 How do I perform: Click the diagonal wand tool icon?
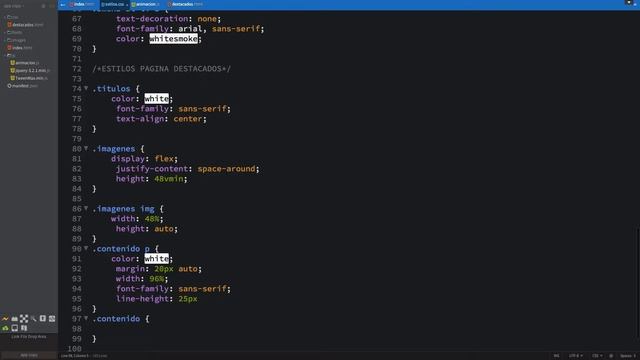(x=33, y=319)
